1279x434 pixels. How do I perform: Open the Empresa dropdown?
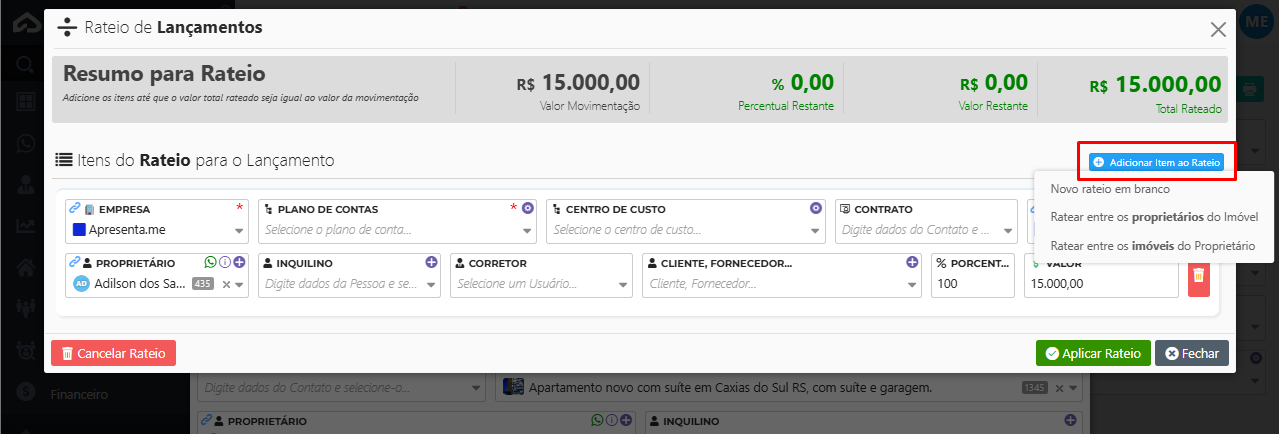[x=239, y=230]
